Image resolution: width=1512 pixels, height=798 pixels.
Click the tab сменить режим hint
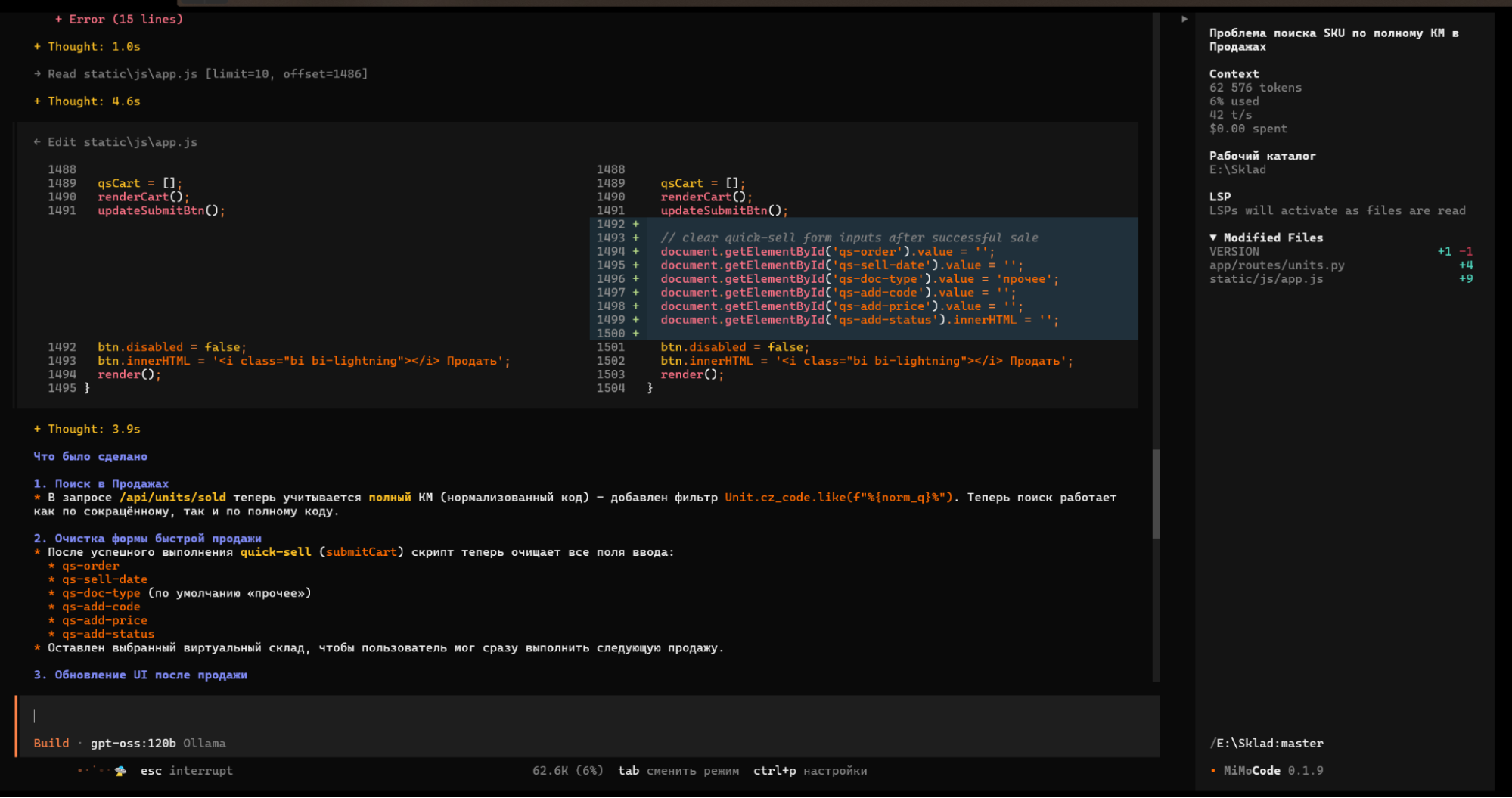(x=678, y=771)
